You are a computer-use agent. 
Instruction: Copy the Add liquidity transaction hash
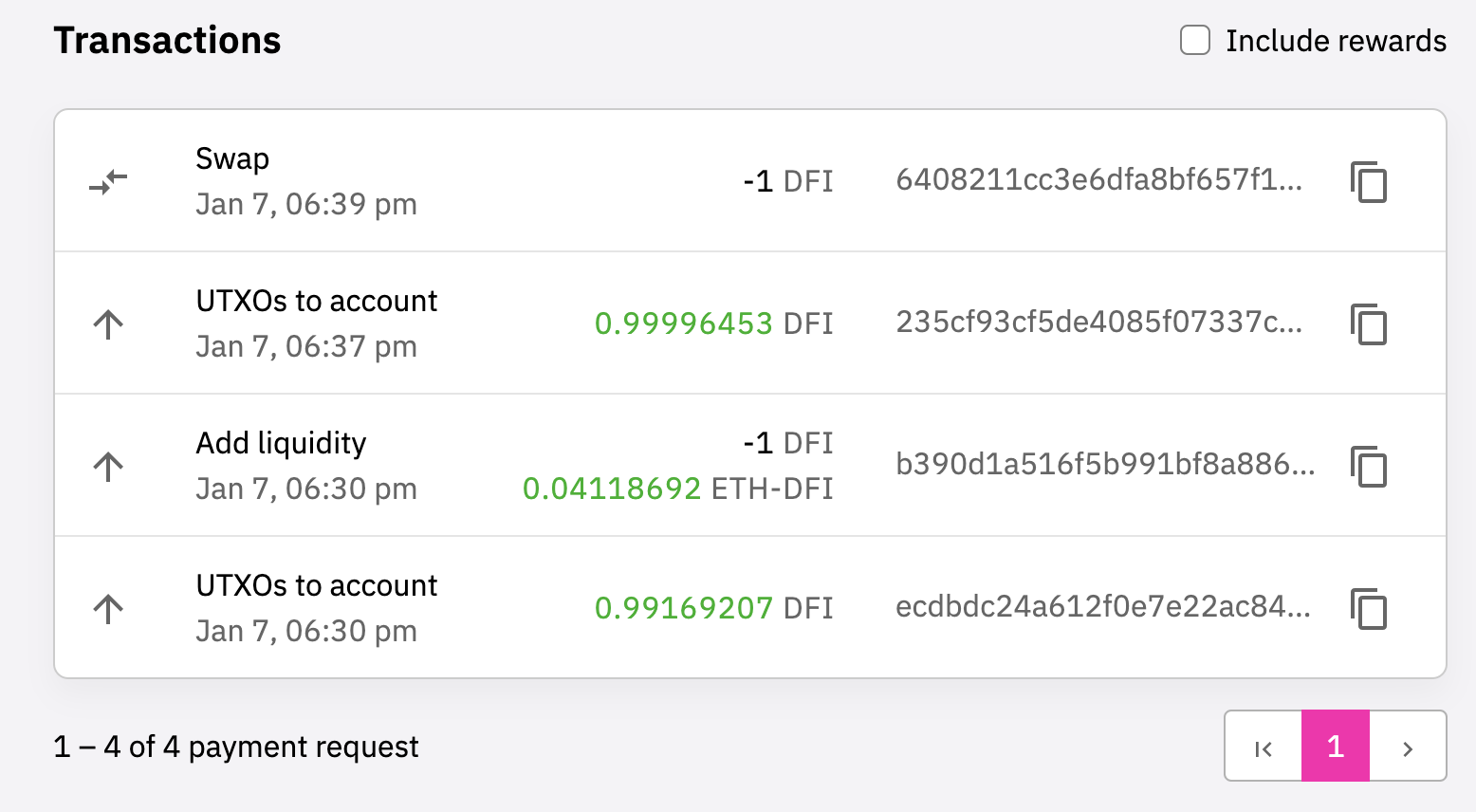click(x=1369, y=467)
